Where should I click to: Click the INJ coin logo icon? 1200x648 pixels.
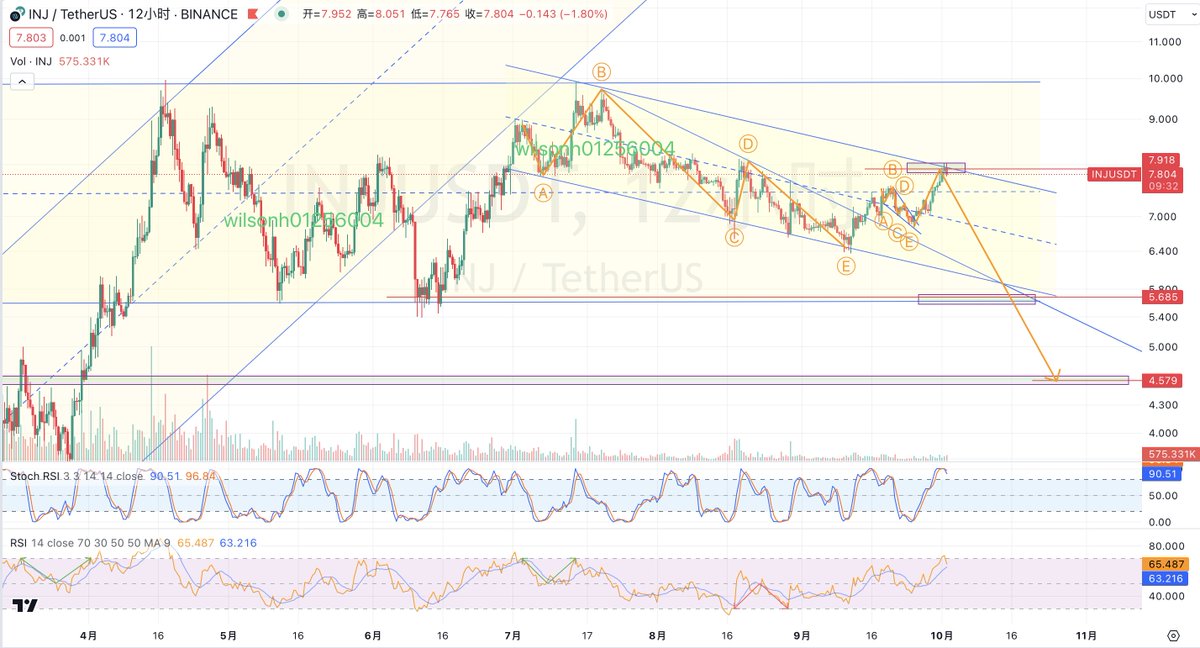point(17,14)
